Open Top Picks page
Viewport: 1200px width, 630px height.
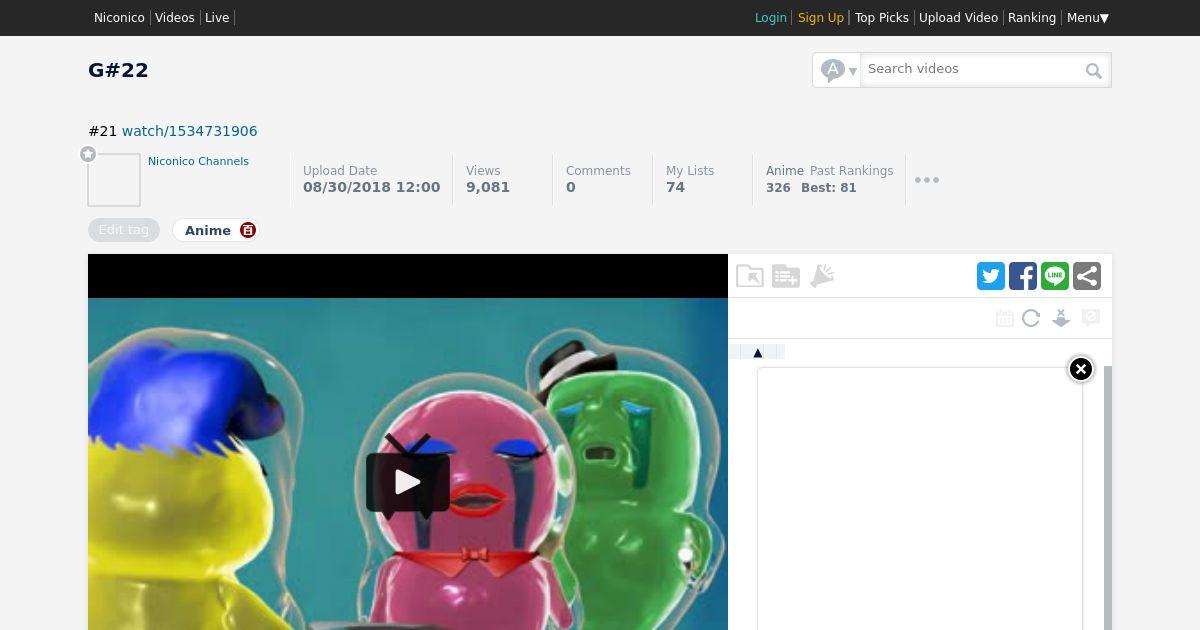click(882, 18)
